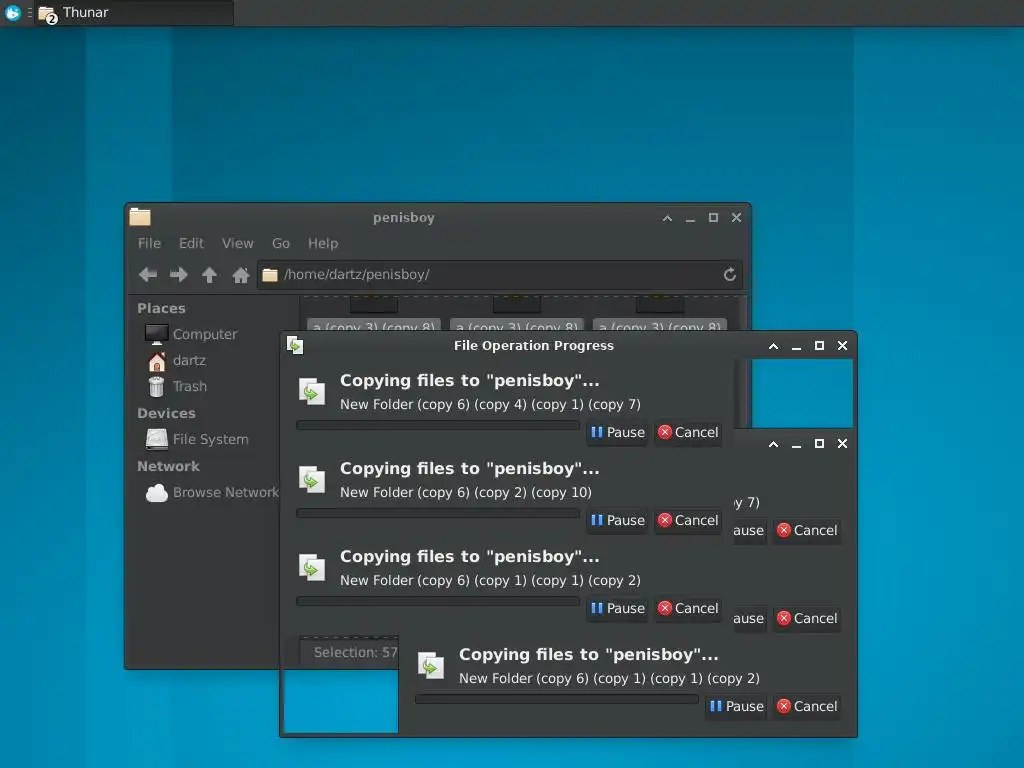Screen dimensions: 1024x768
Task: Click the Thunar taskbar button
Action: pyautogui.click(x=134, y=12)
